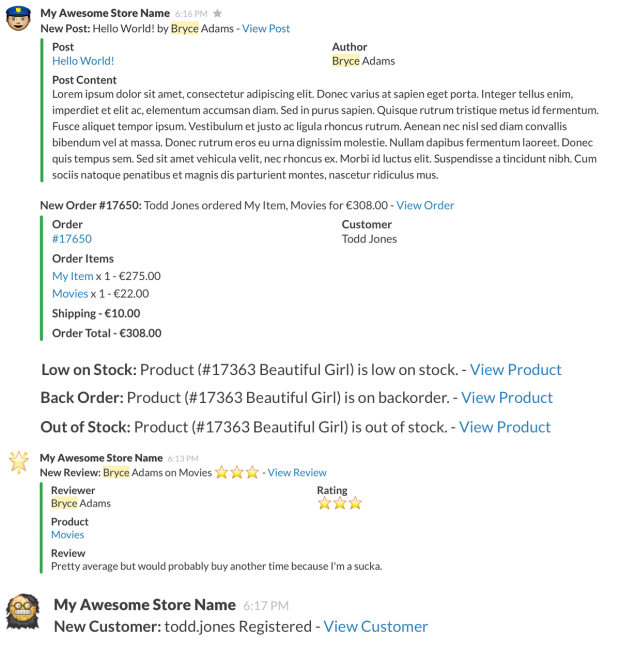Open the Hello World! post link
The image size is (620, 653).
click(83, 61)
